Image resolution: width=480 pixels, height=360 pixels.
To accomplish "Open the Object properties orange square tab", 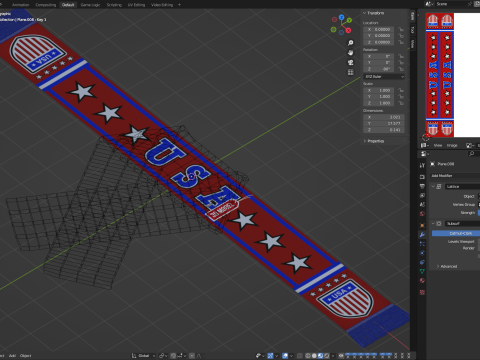I will 422,225.
